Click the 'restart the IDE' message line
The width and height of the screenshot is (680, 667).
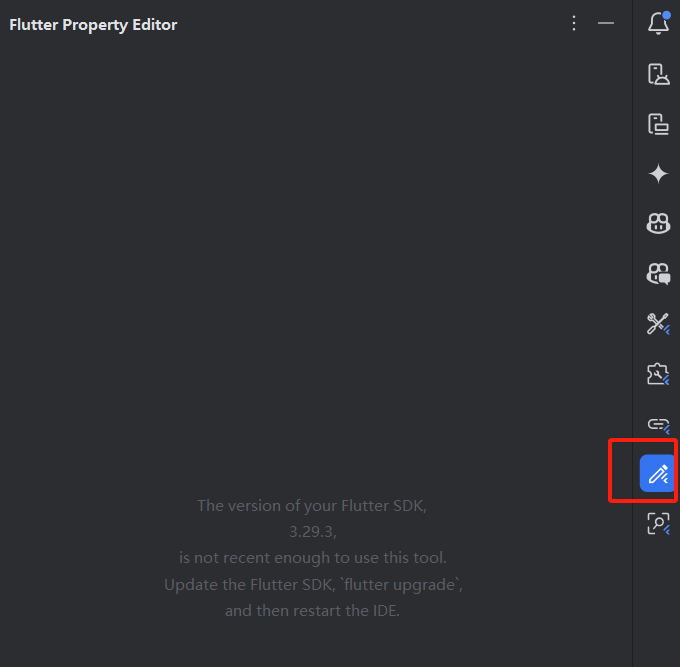point(312,611)
